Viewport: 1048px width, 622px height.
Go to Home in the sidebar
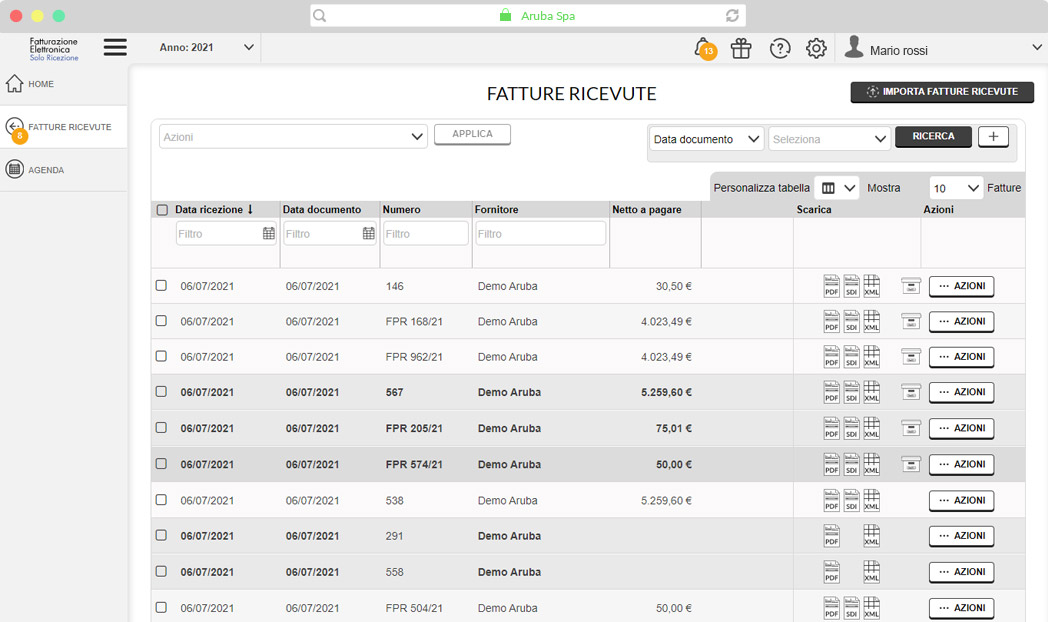(x=40, y=84)
